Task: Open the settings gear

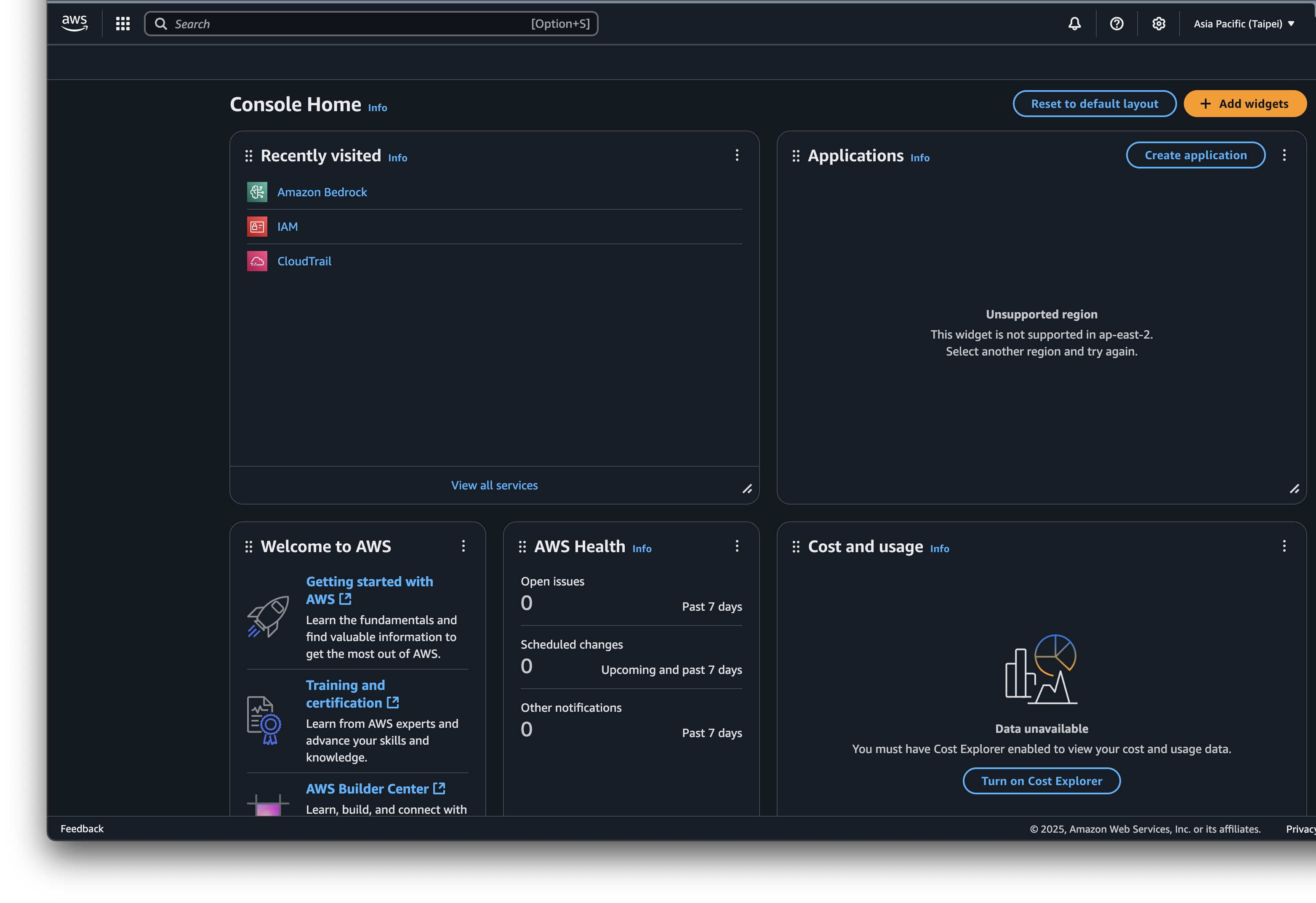Action: coord(1159,24)
